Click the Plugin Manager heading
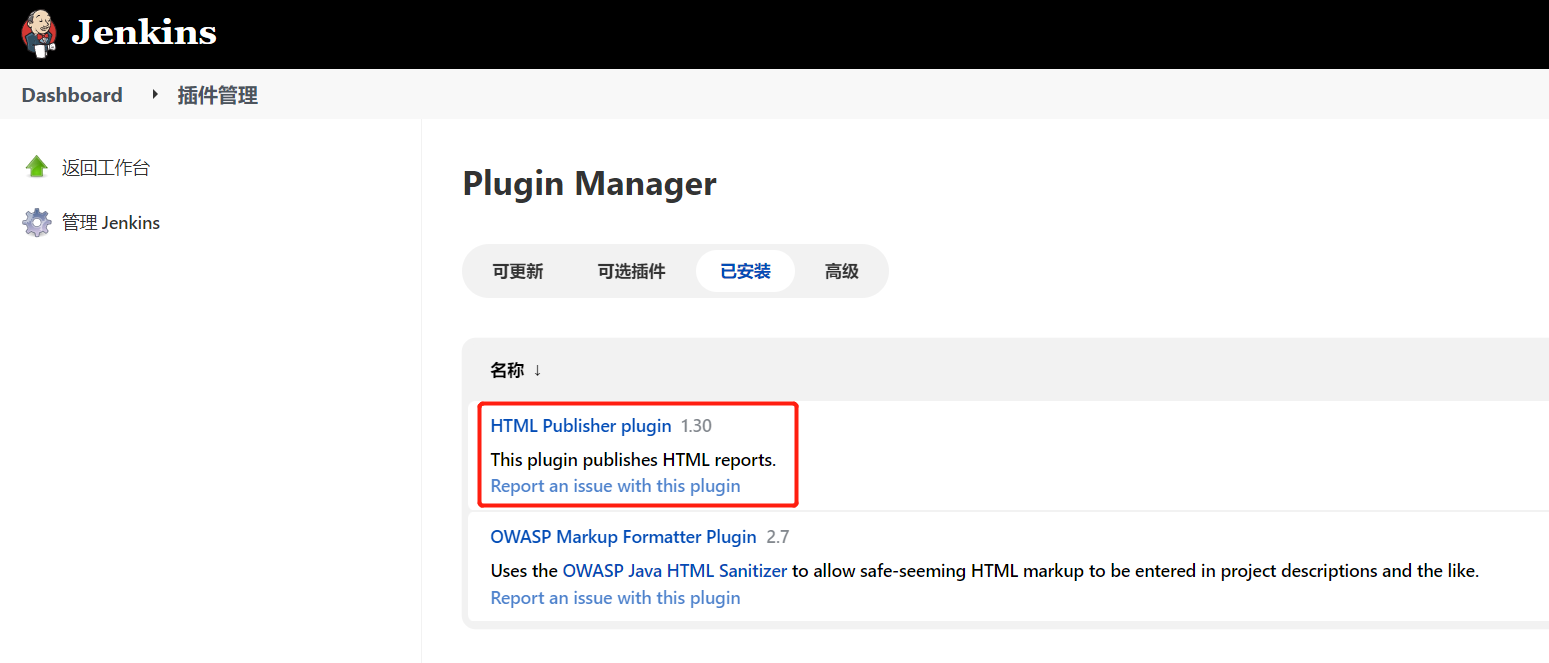 (590, 184)
